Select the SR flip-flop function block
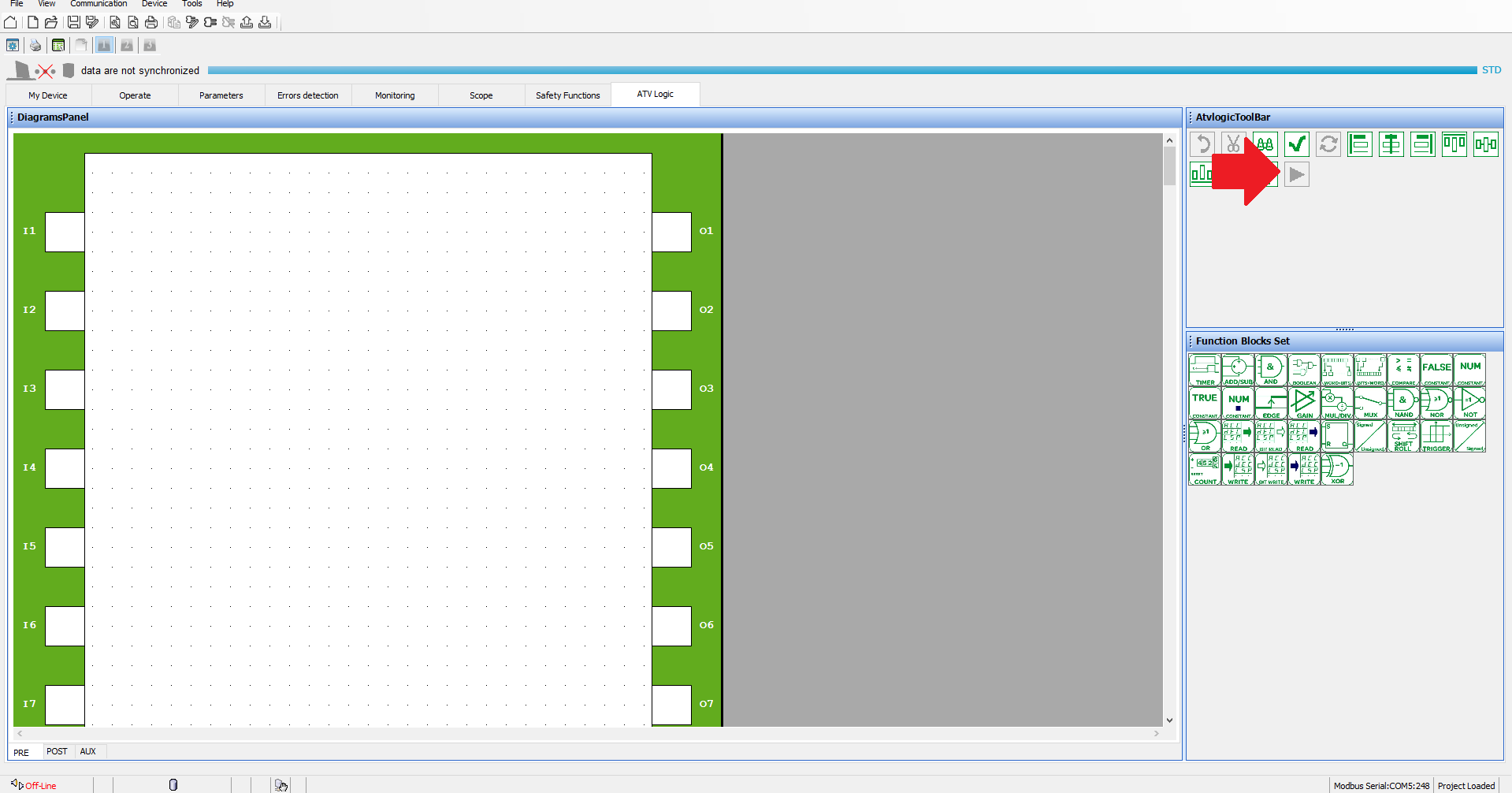 click(x=1337, y=436)
